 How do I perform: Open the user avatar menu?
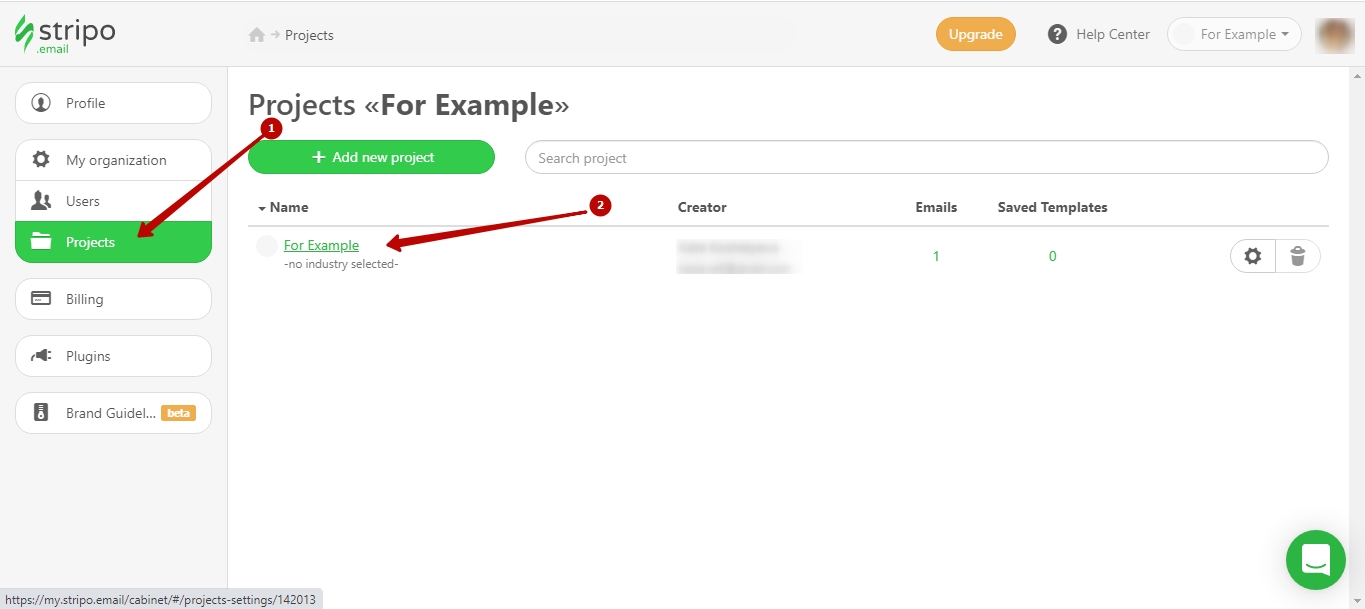[x=1335, y=34]
